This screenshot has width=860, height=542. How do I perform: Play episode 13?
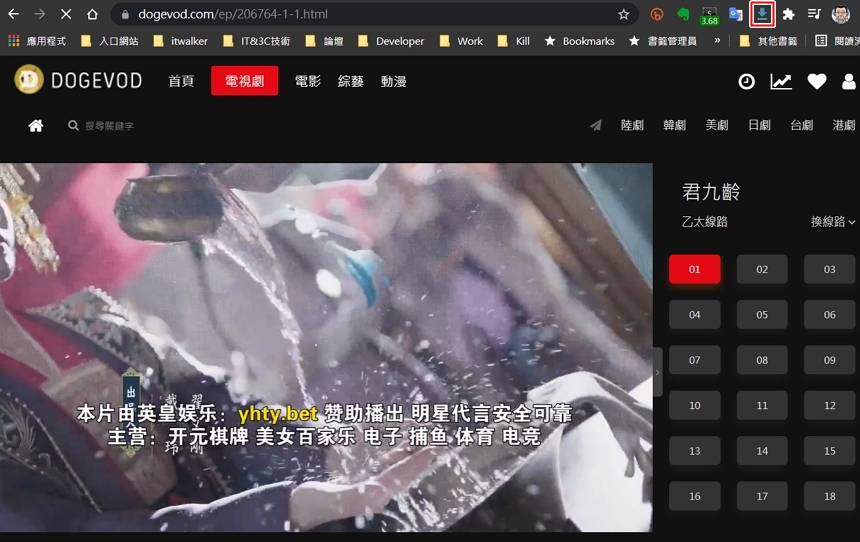[694, 451]
